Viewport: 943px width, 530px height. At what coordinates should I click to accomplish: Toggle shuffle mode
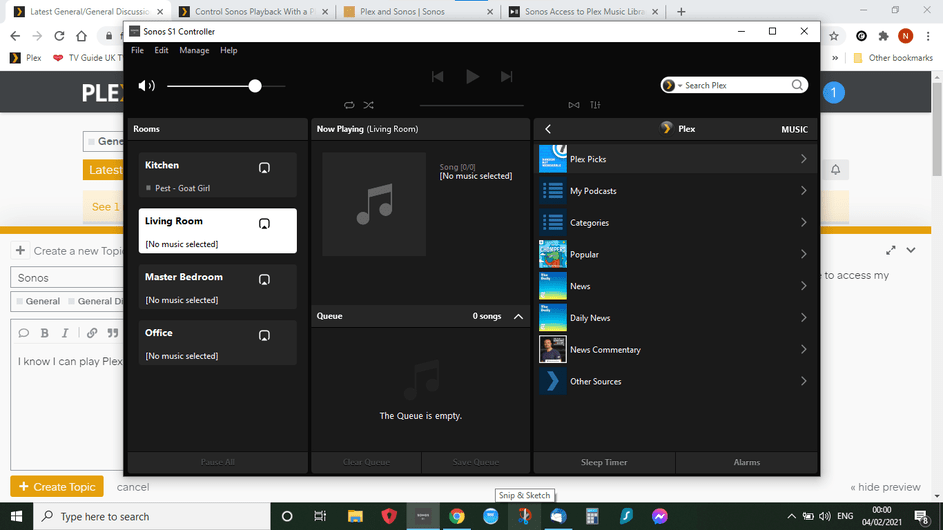click(x=368, y=105)
